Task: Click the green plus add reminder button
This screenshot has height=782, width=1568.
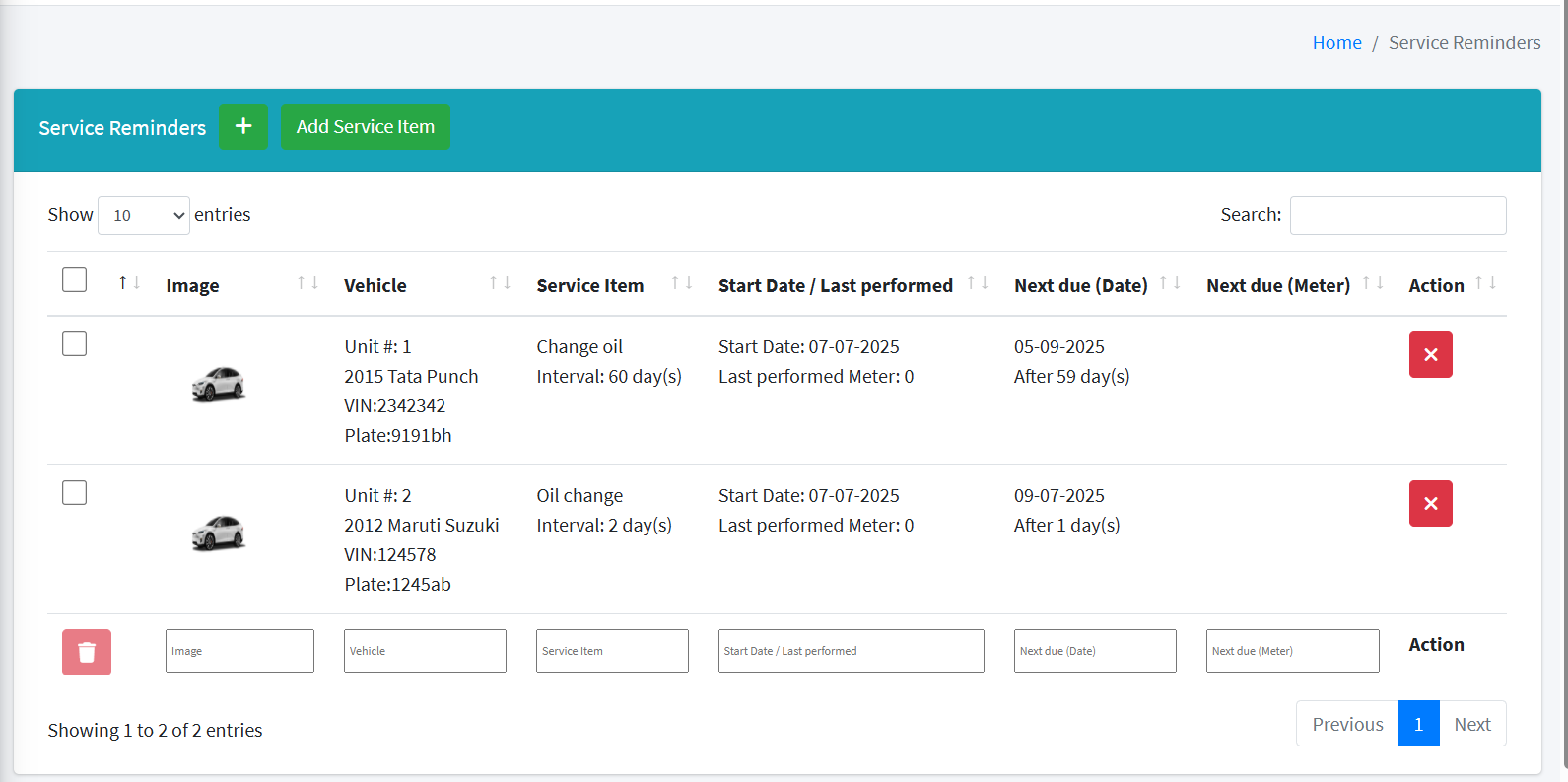Action: pyautogui.click(x=242, y=127)
